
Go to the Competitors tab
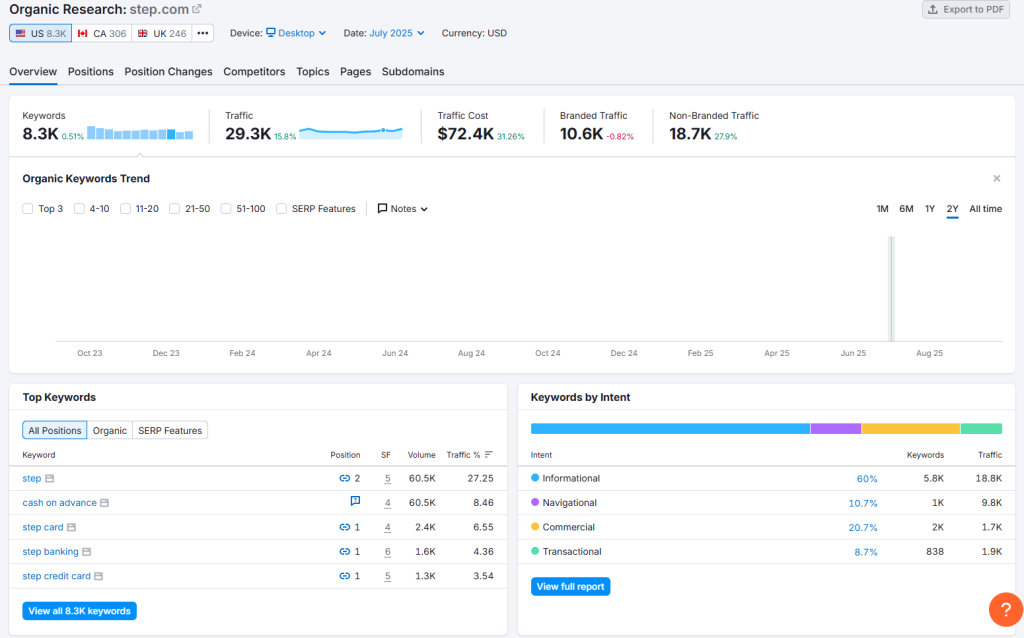tap(254, 72)
